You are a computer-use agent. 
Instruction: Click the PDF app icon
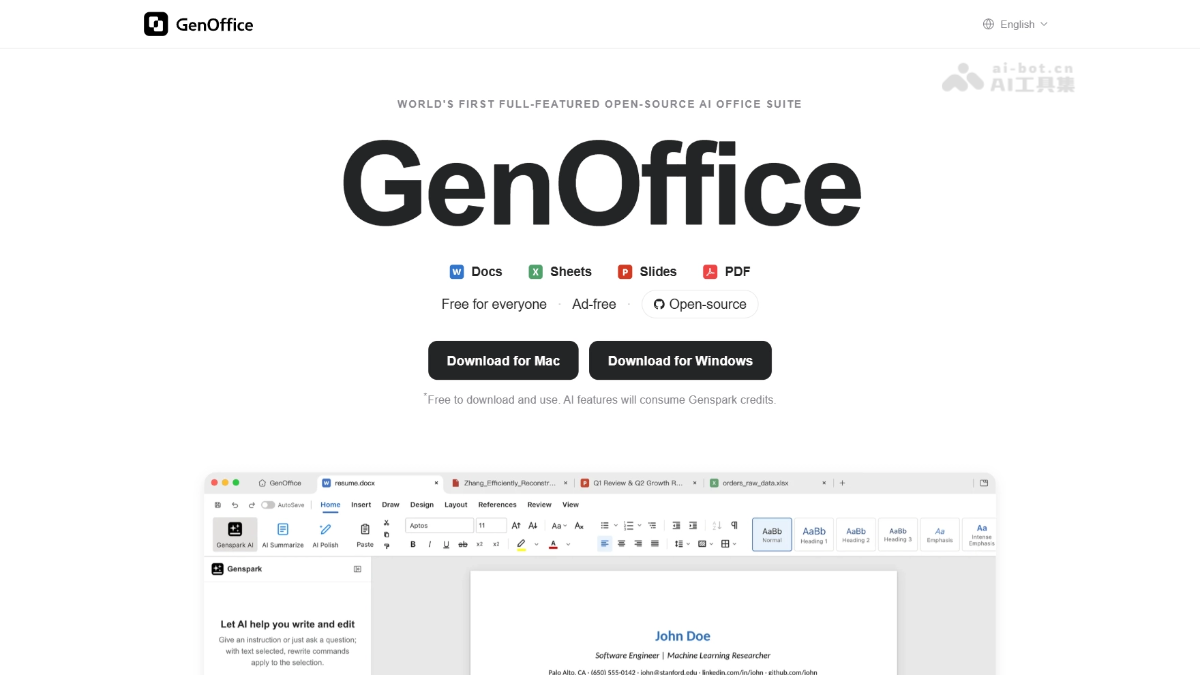coord(710,271)
